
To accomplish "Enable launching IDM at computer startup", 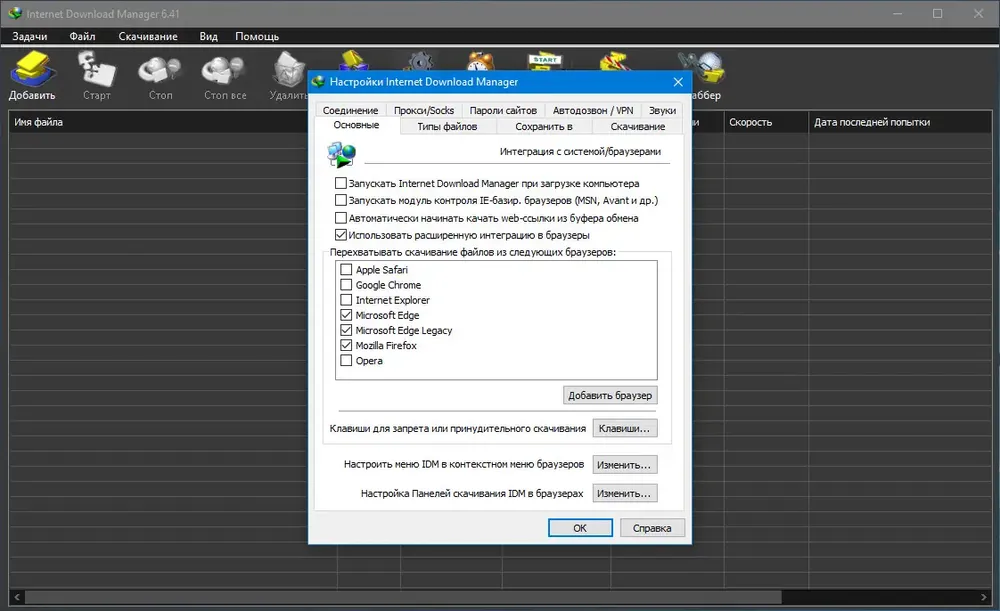I will [341, 184].
